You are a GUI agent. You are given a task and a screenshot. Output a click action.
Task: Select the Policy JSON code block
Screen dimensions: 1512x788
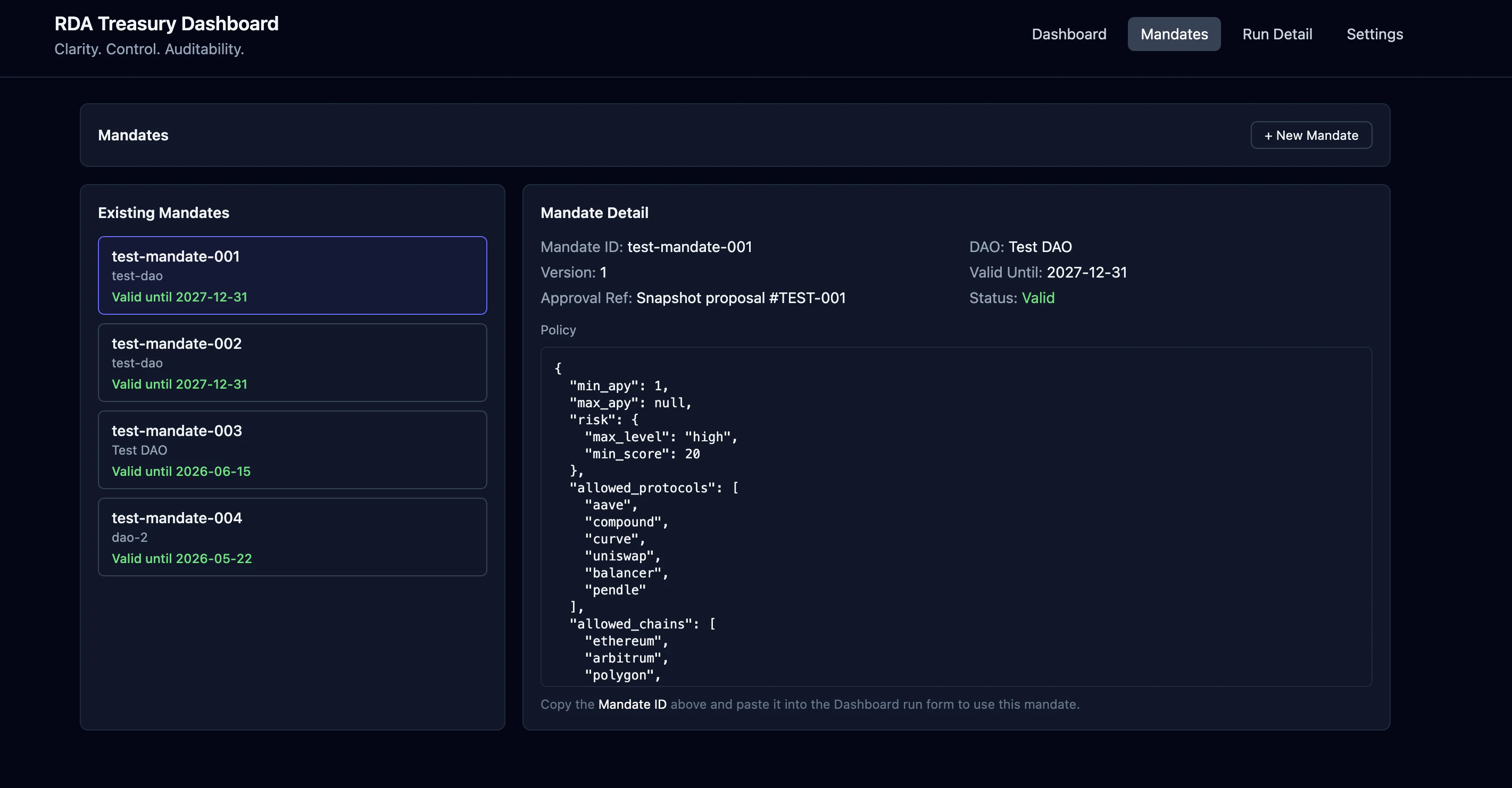coord(956,516)
